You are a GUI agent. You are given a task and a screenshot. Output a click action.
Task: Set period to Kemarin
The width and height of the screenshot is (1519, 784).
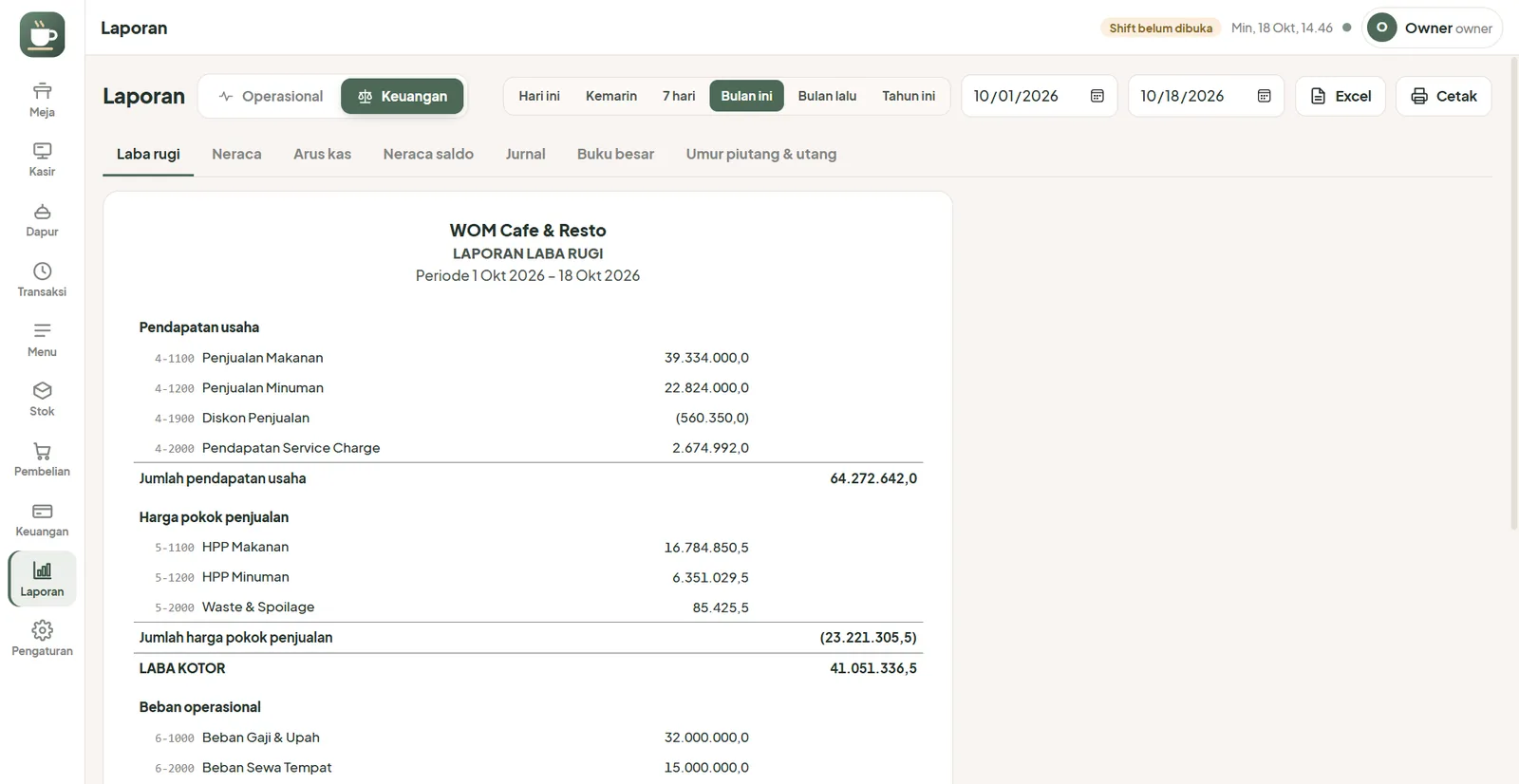pyautogui.click(x=611, y=96)
